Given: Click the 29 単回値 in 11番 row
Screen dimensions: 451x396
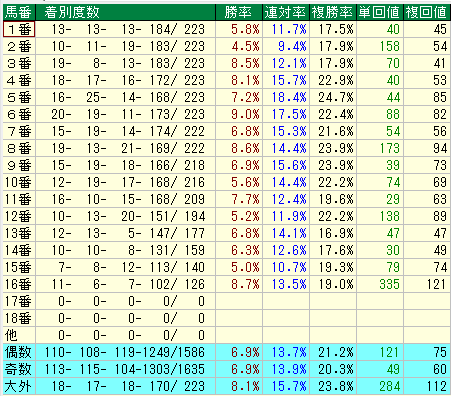Looking at the screenshot, I should [x=380, y=199].
